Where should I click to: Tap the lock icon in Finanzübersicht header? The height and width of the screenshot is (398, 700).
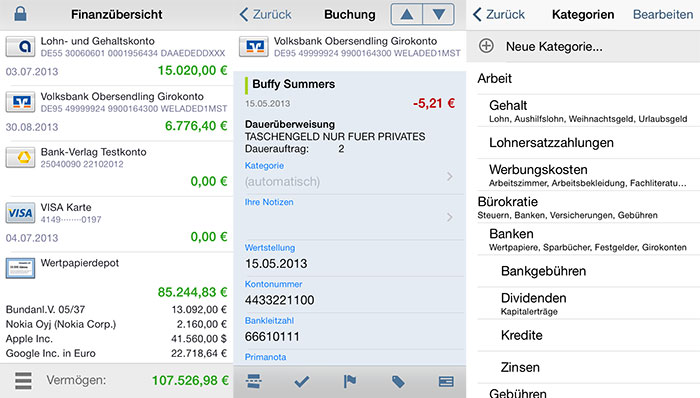click(x=20, y=14)
